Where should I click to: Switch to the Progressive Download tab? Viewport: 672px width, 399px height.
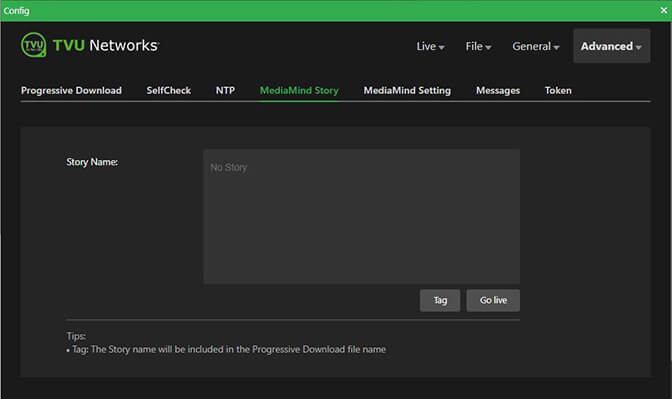pyautogui.click(x=71, y=90)
